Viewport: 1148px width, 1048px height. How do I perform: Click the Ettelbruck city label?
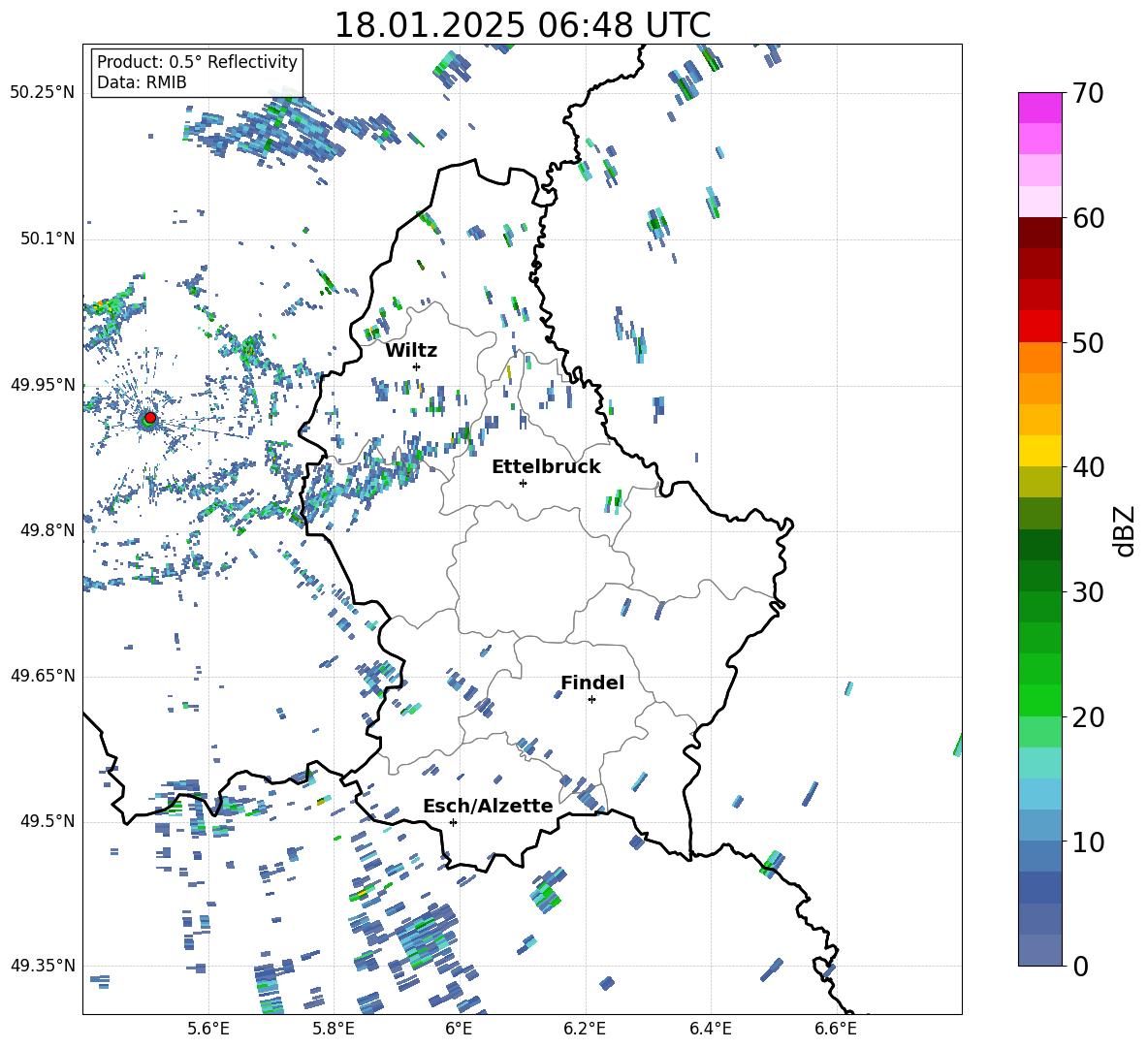click(546, 467)
